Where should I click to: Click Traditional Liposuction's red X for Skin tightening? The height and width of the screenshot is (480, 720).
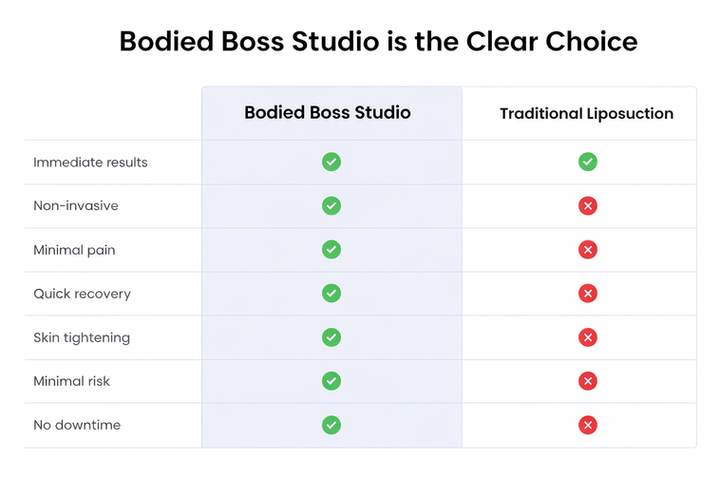click(588, 337)
